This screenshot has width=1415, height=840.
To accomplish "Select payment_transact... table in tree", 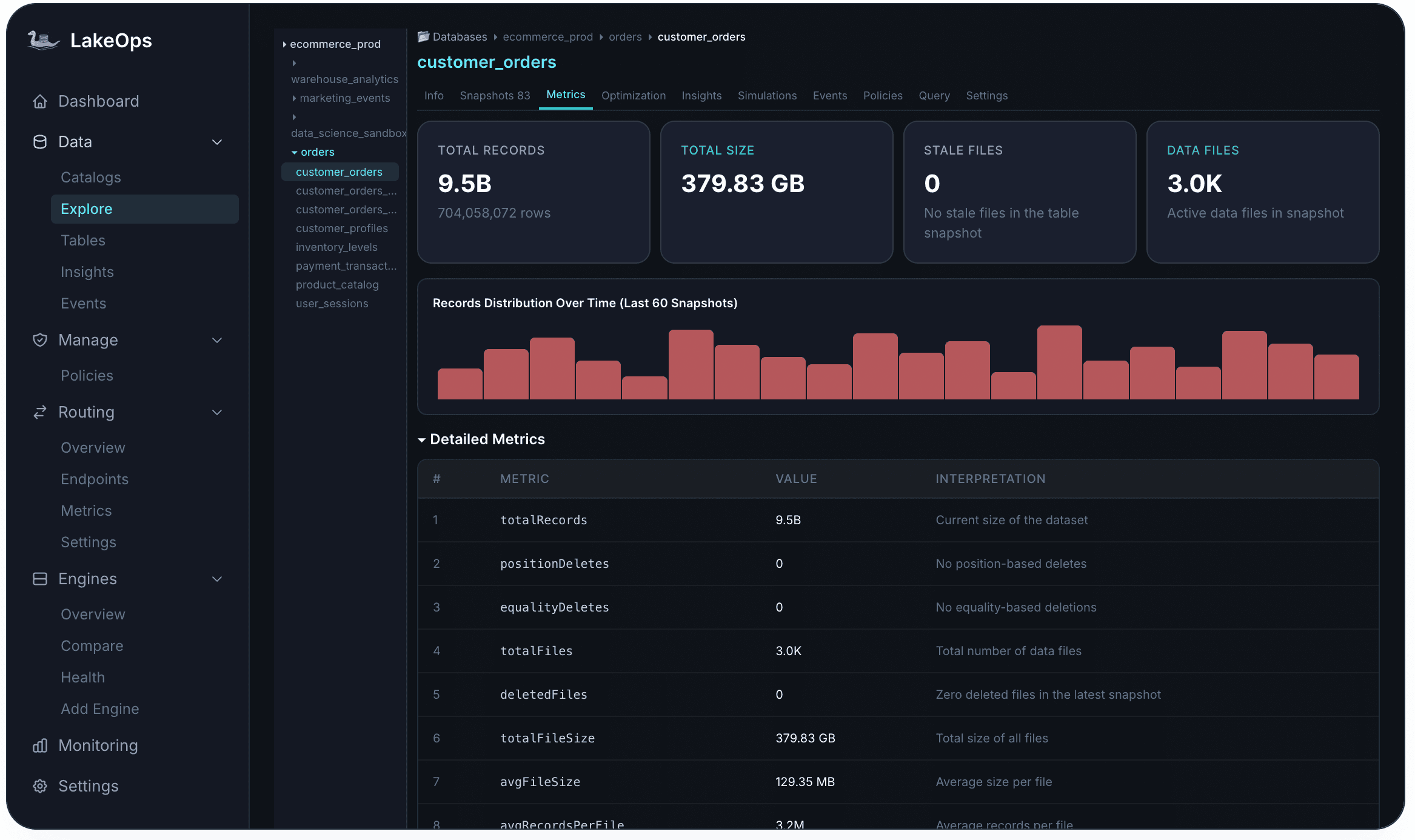I will point(346,266).
